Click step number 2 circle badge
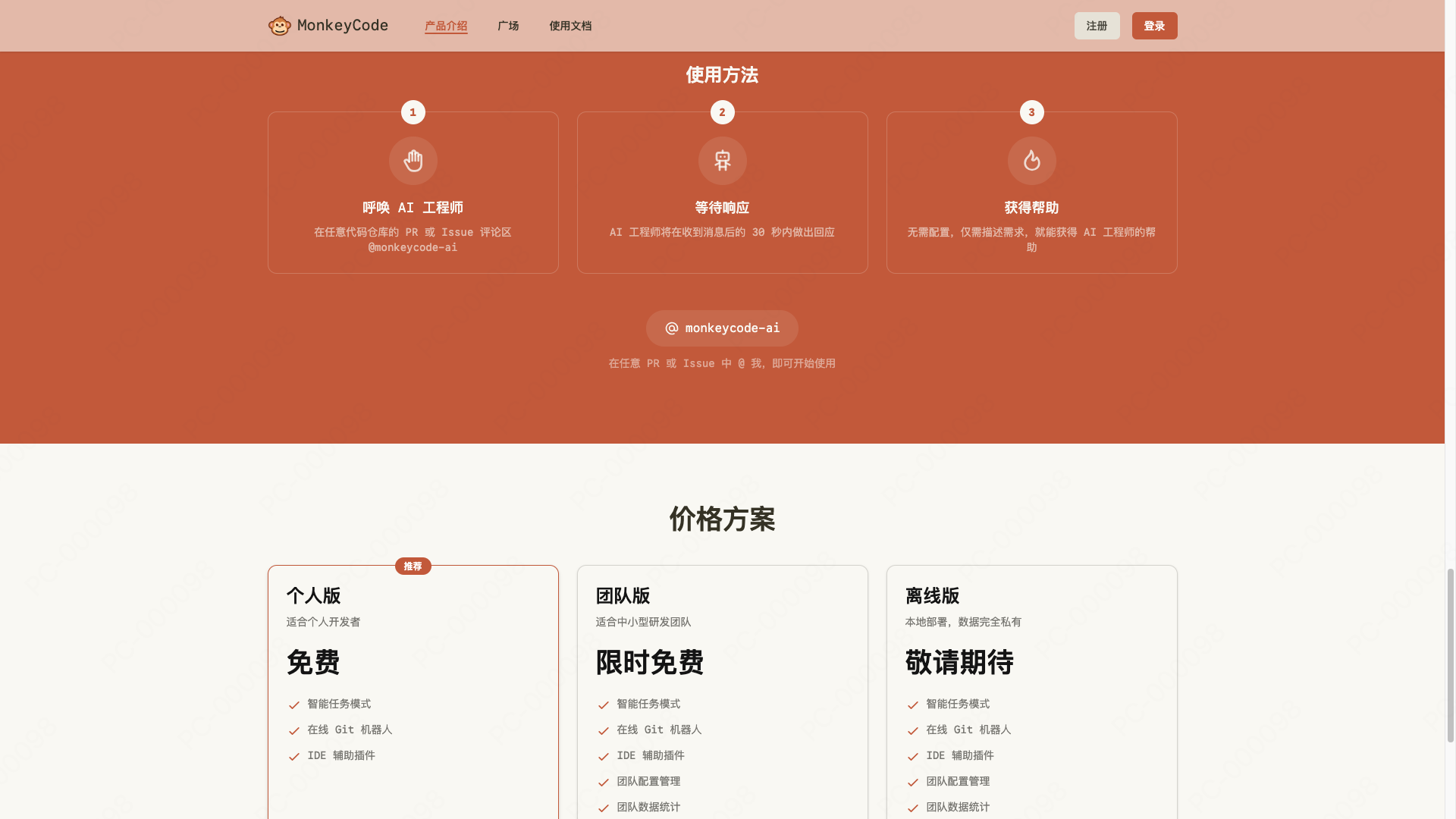 coord(723,112)
